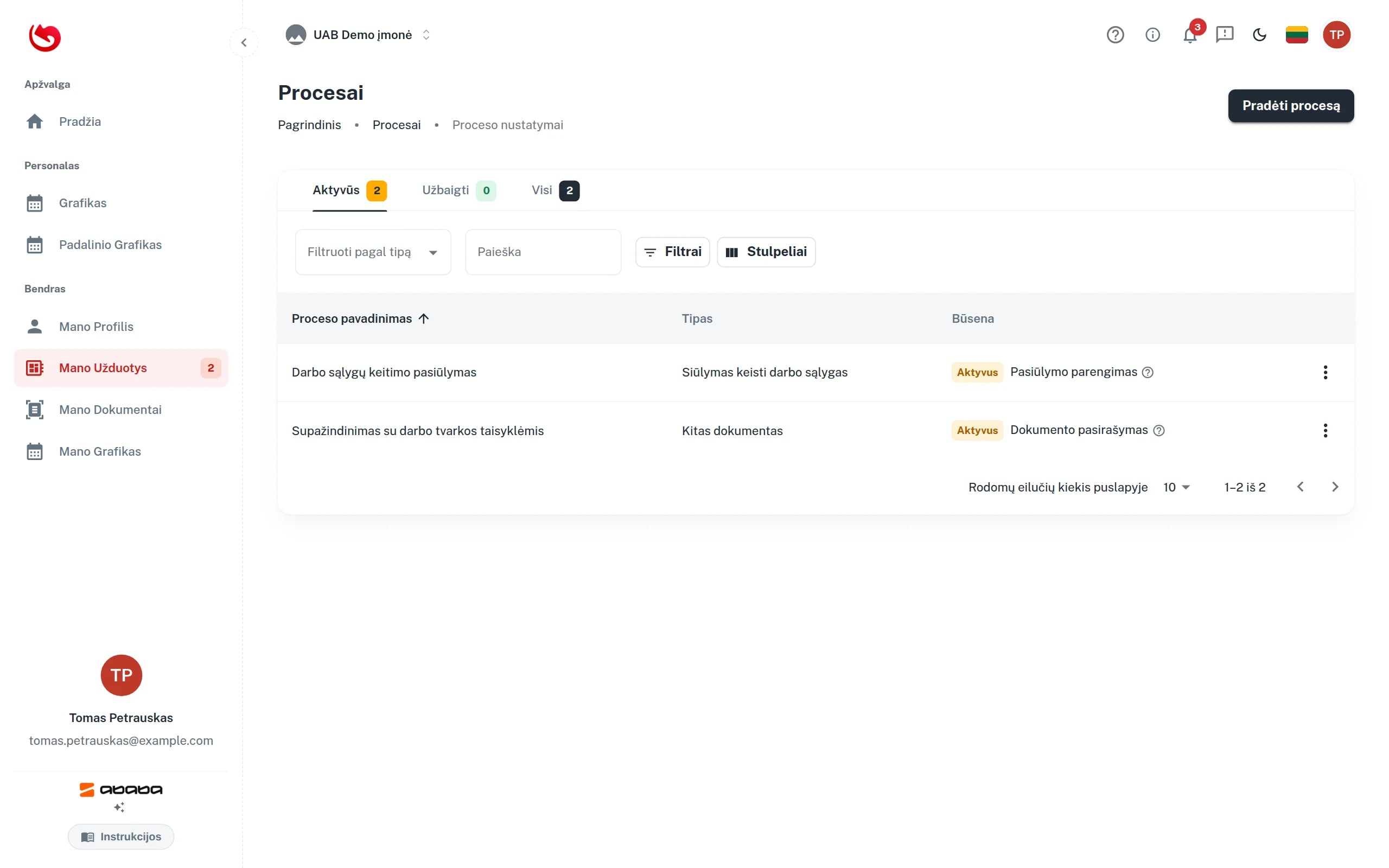This screenshot has width=1389, height=868.
Task: Open Grafikas calendar in sidebar
Action: click(x=121, y=203)
